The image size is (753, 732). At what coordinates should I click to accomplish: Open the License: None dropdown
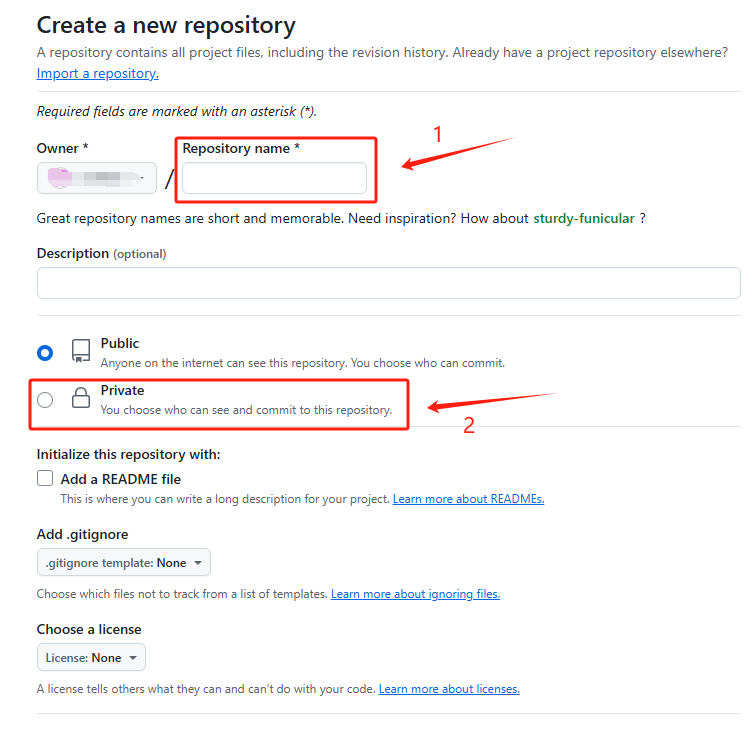coord(91,658)
